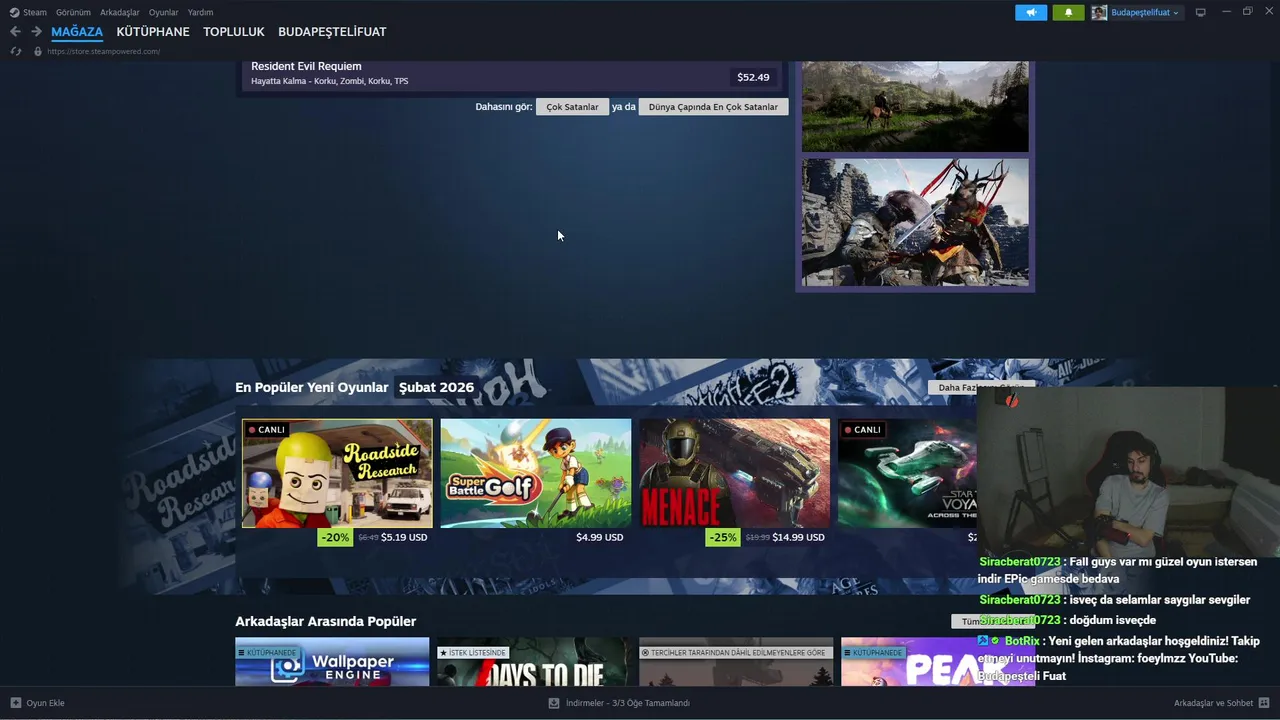This screenshot has height=720, width=1280.
Task: Click CANLI badge on Roadside Research
Action: [x=267, y=430]
